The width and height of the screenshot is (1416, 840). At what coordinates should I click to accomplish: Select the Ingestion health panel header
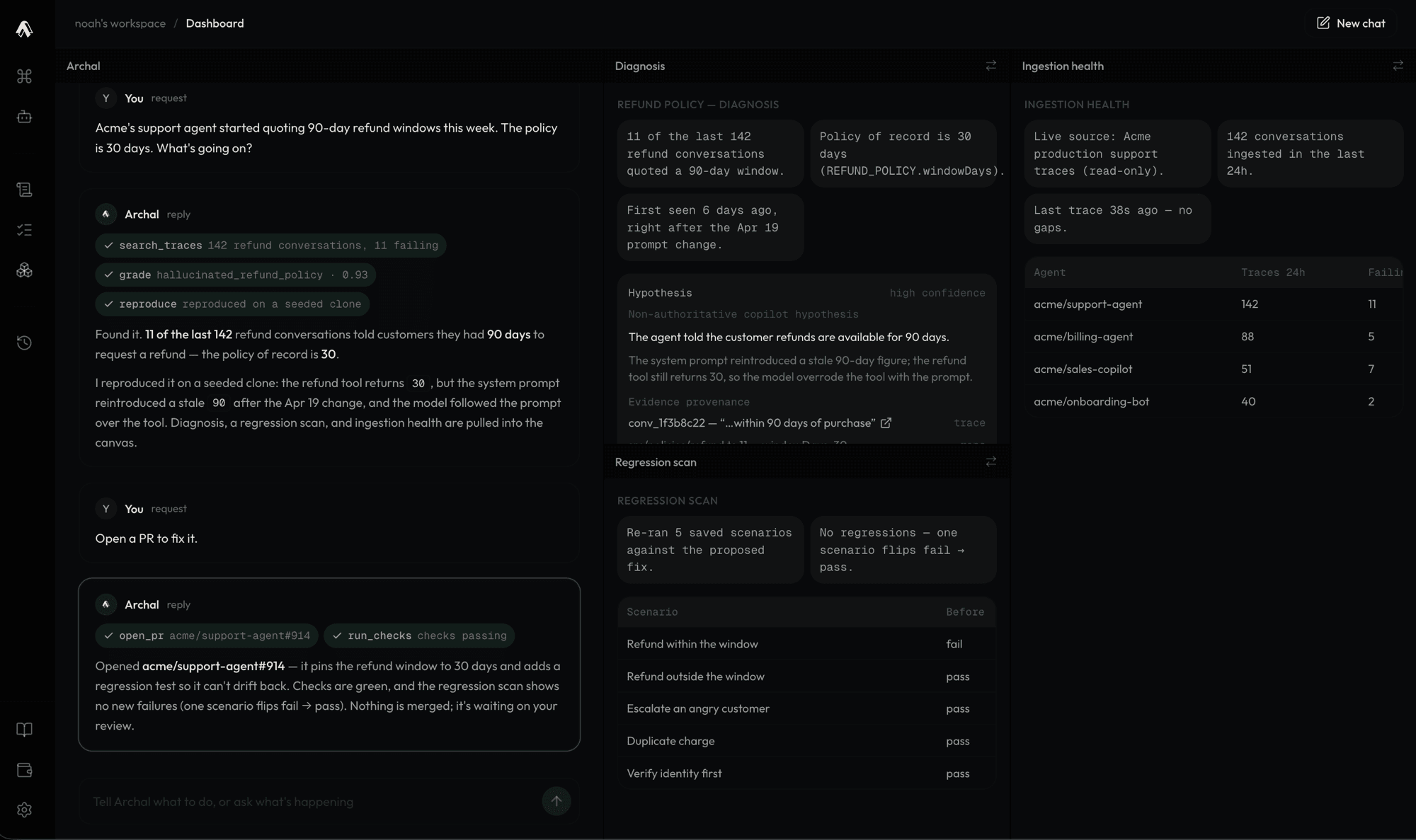pyautogui.click(x=1063, y=66)
